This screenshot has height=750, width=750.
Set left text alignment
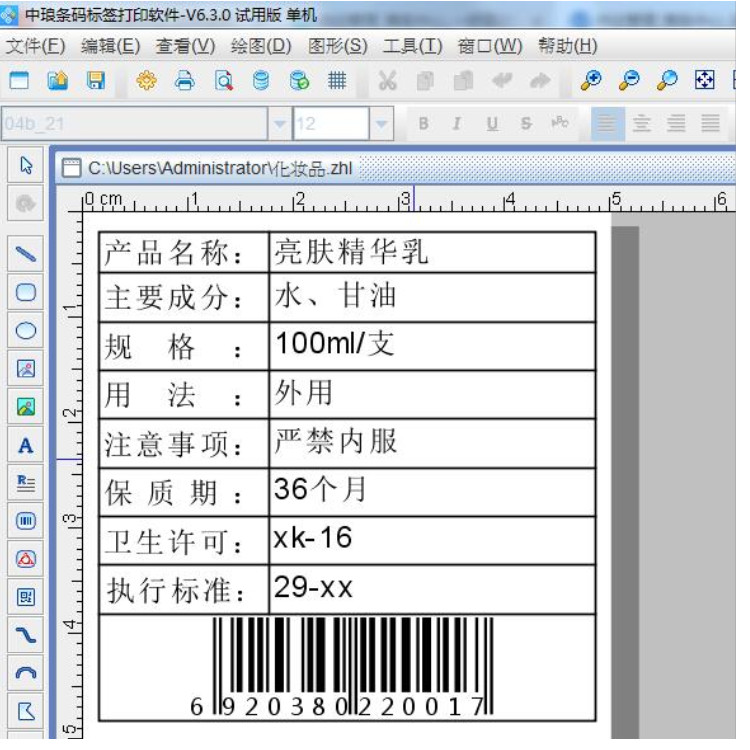pyautogui.click(x=607, y=124)
